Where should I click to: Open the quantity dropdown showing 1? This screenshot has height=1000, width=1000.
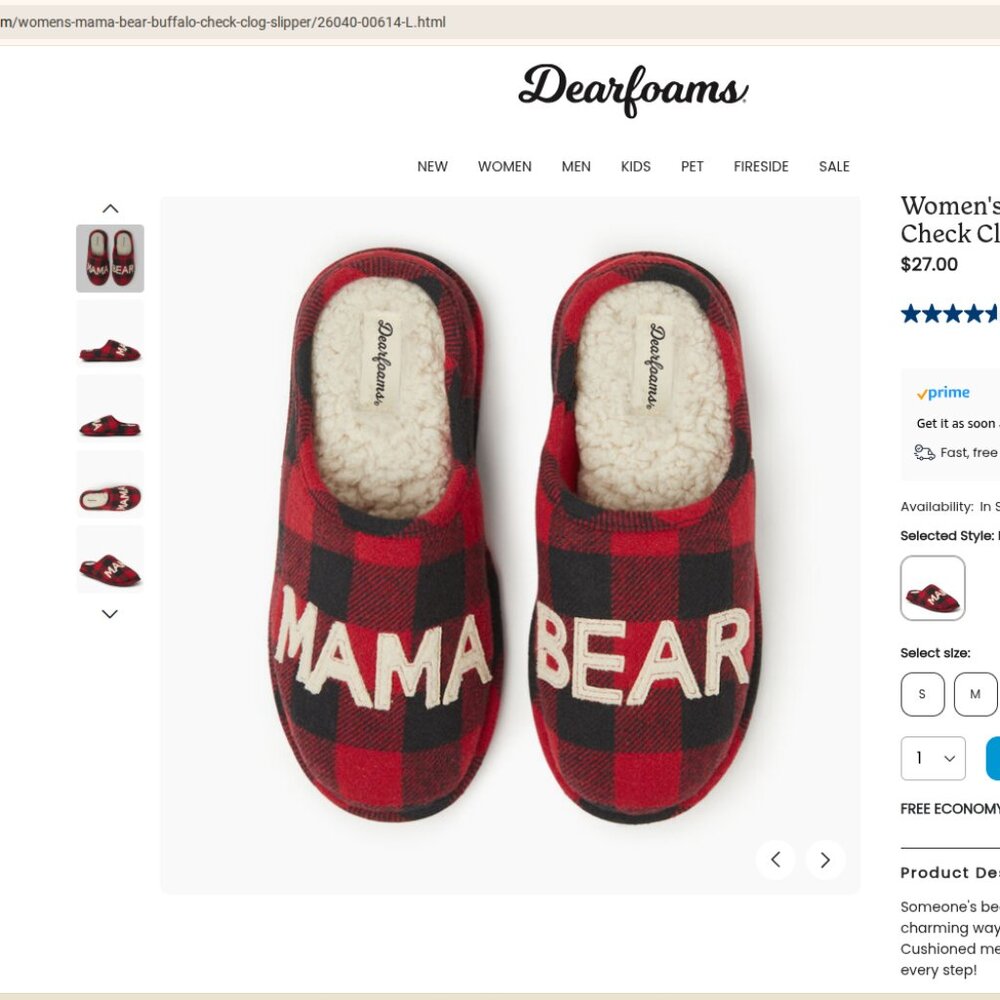(933, 758)
